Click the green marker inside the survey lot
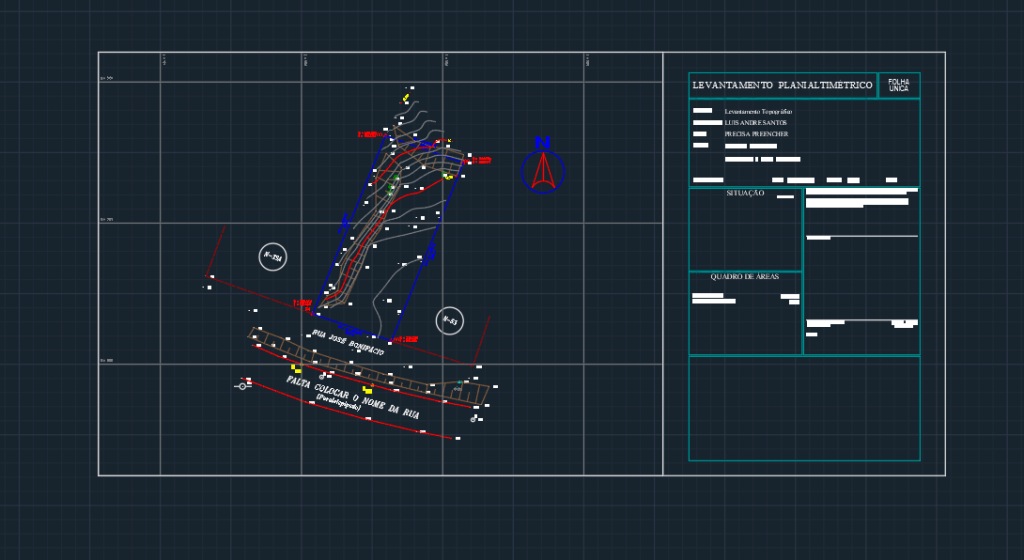The image size is (1024, 560). 395,179
